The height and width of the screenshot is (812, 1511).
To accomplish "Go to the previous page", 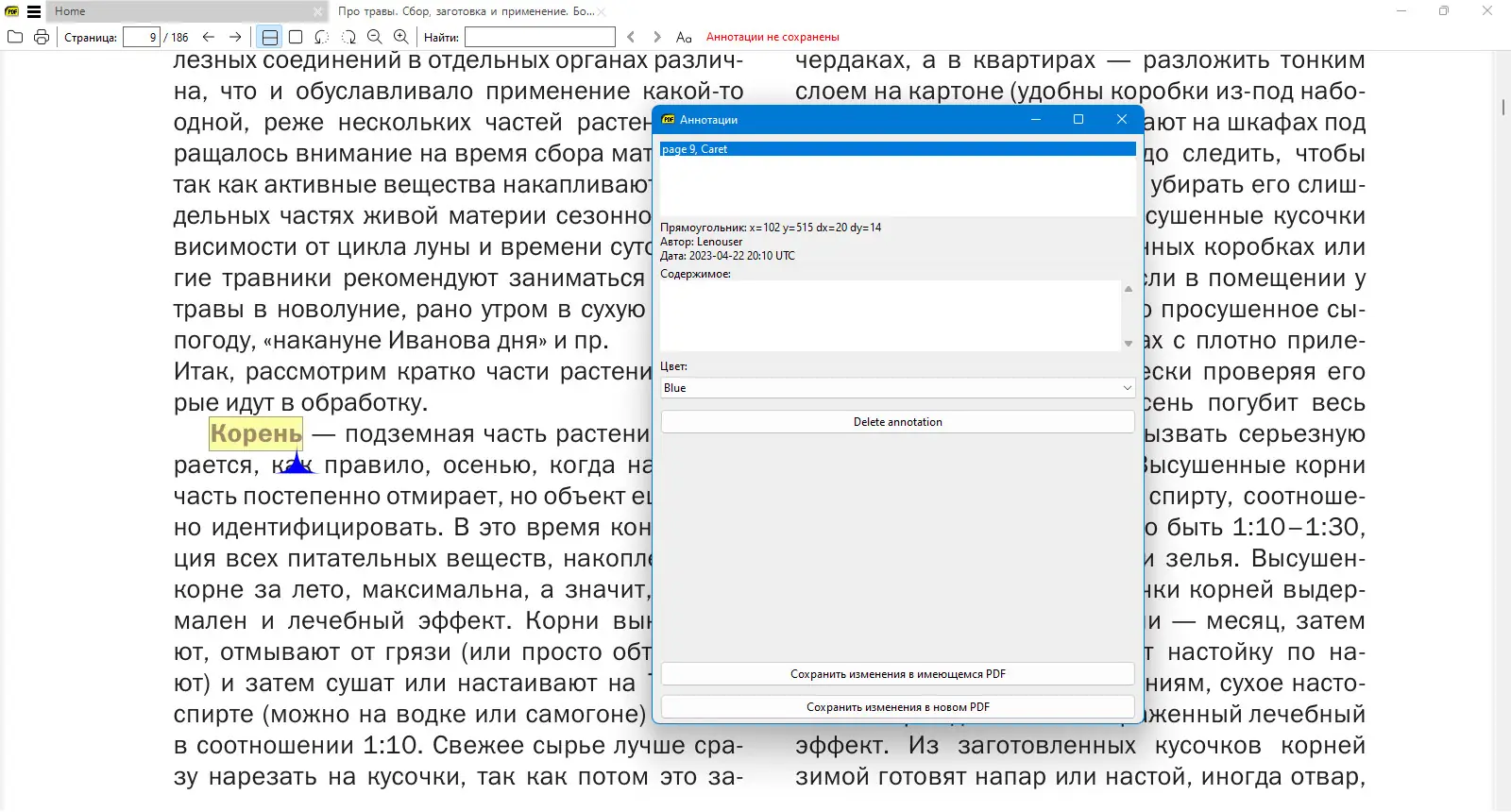I will pyautogui.click(x=209, y=37).
